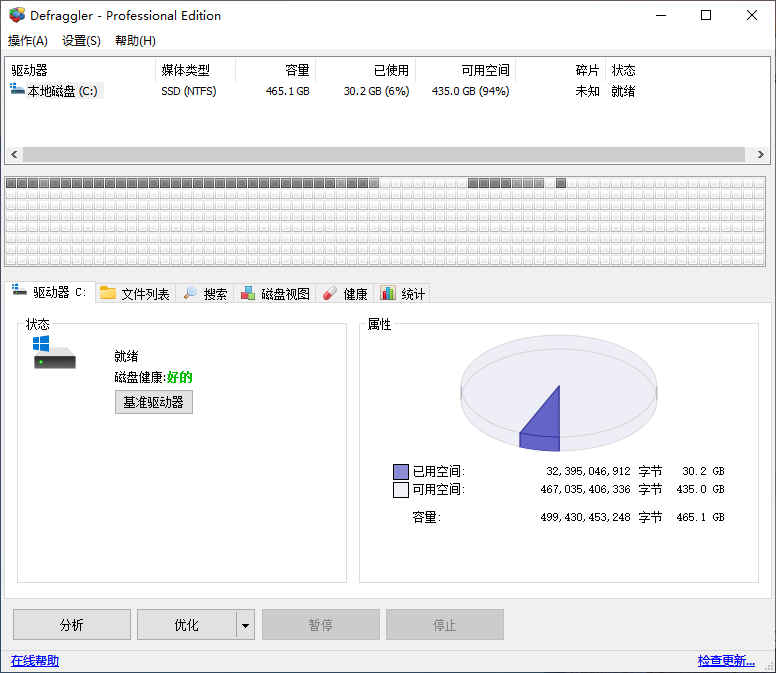Click the 暂停 button
This screenshot has width=776, height=673.
321,625
